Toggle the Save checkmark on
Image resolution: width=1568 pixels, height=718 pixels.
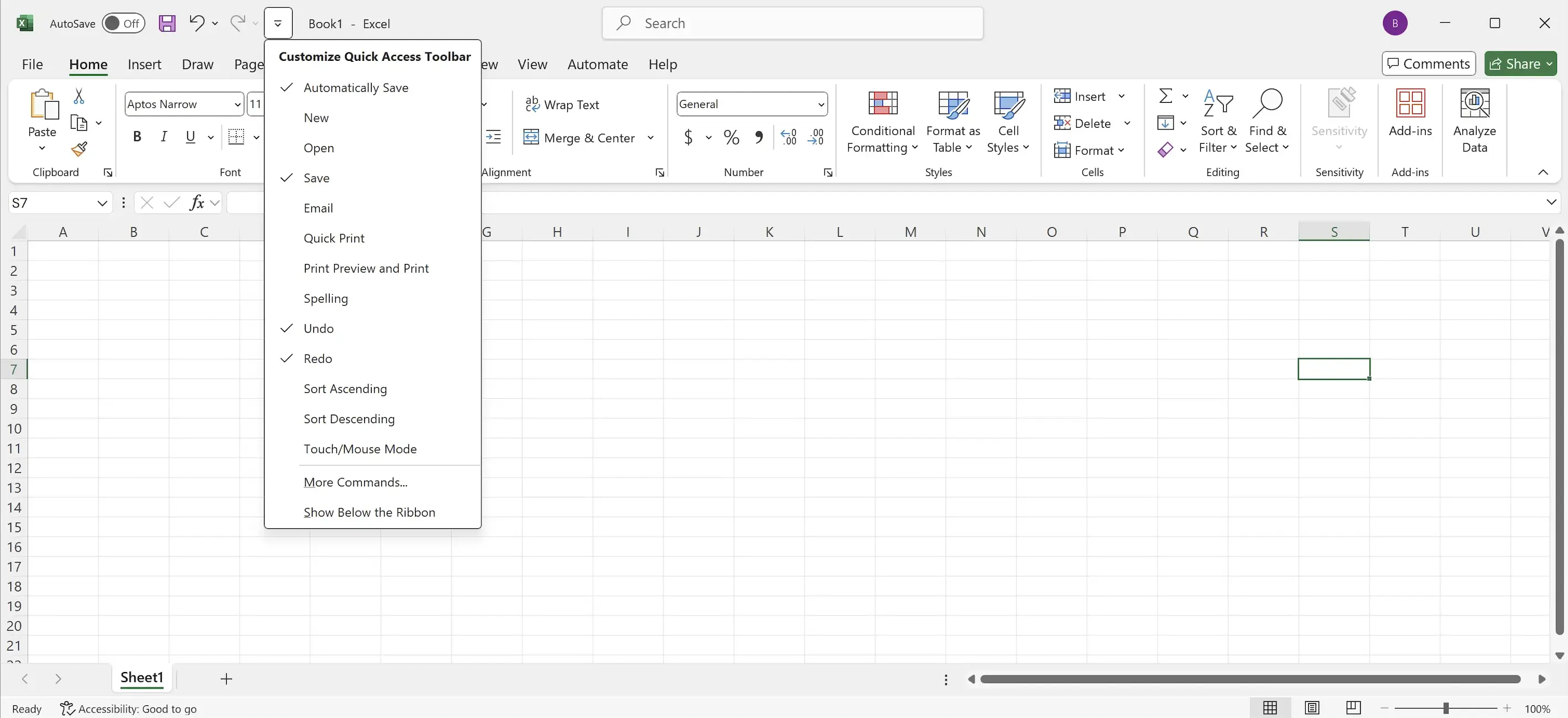coord(316,177)
